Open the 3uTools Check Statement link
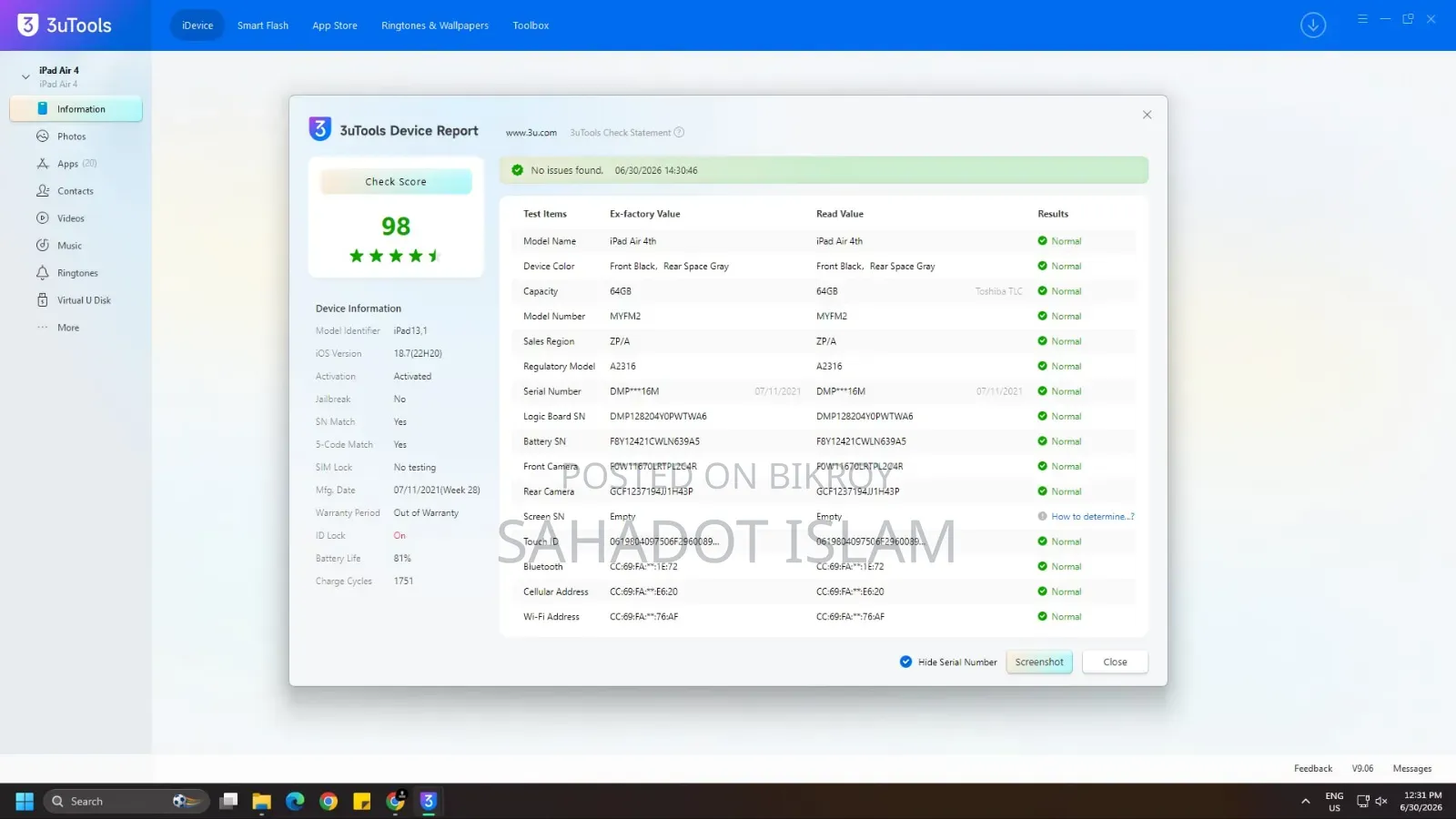 tap(621, 133)
